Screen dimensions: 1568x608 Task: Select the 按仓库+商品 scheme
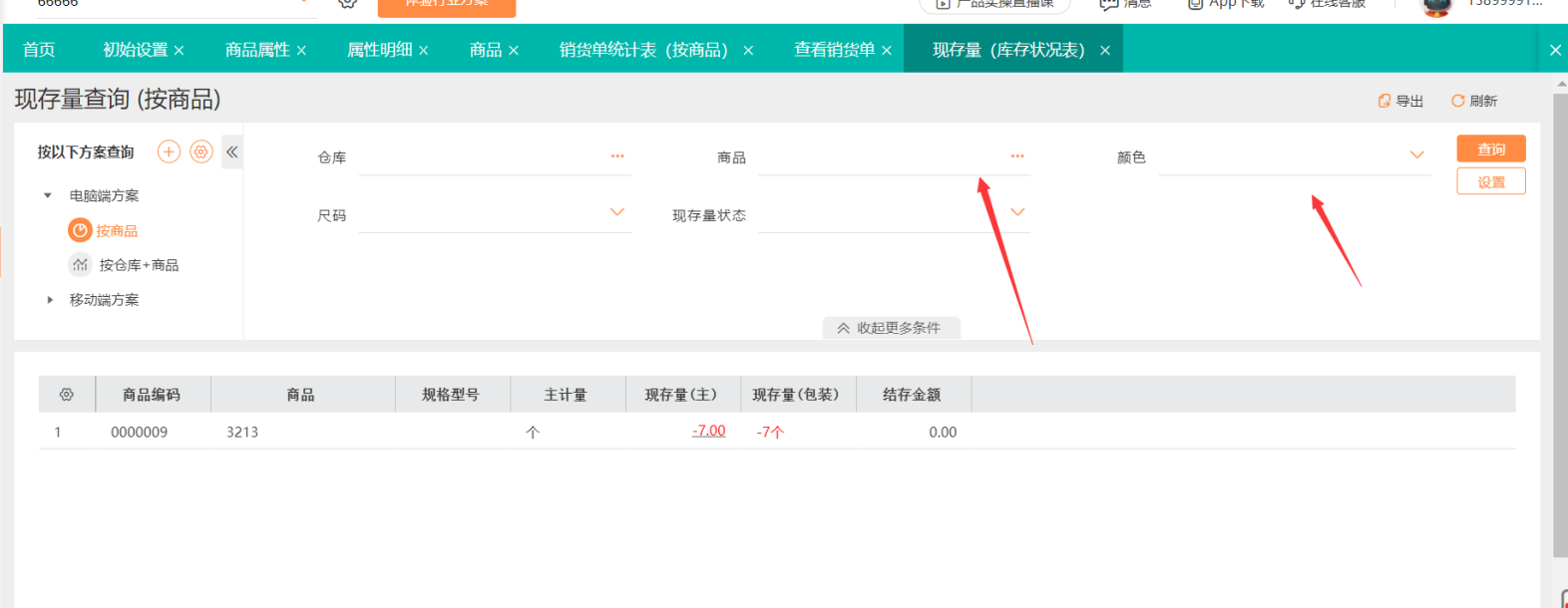(x=139, y=265)
